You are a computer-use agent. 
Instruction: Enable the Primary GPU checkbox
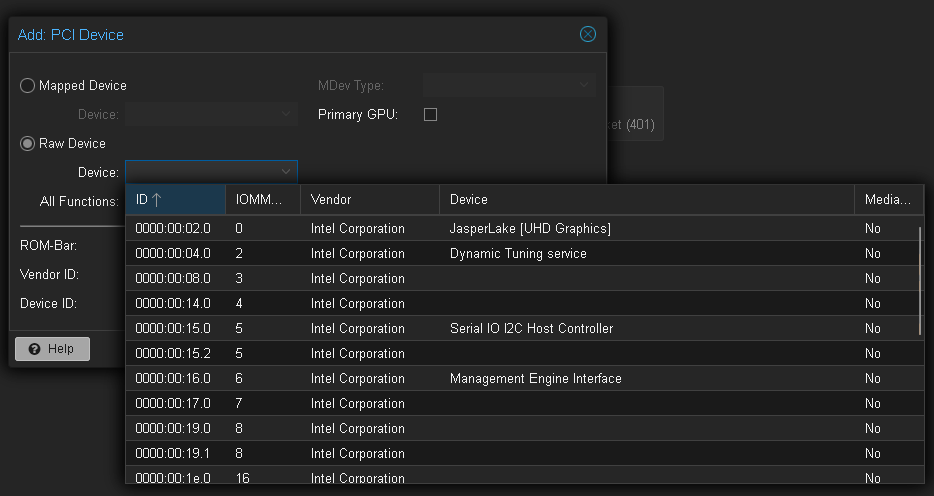(431, 115)
